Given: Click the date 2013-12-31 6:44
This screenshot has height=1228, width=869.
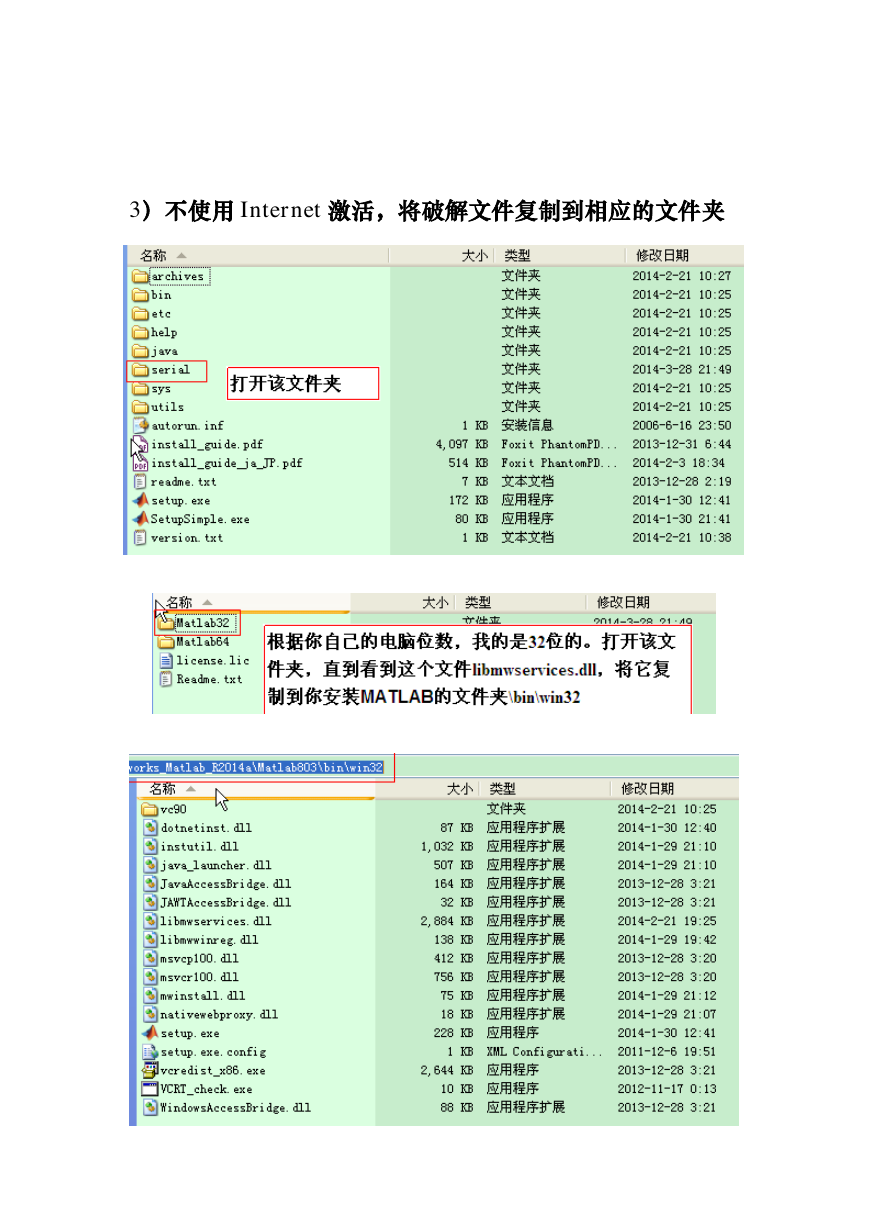Looking at the screenshot, I should click(681, 444).
